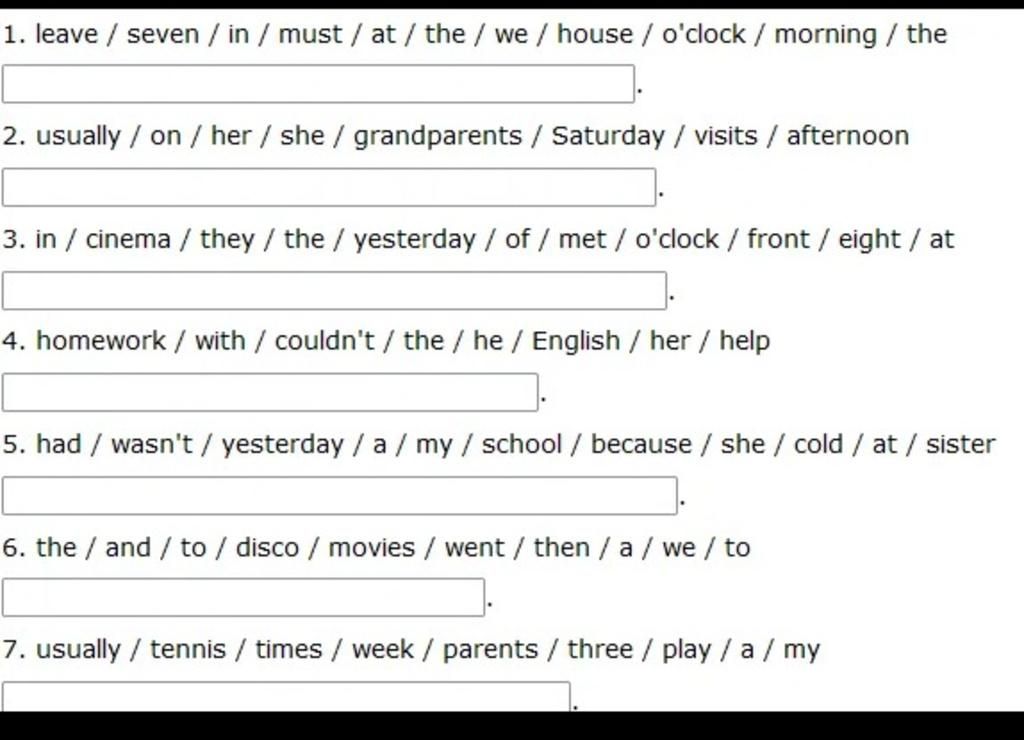Click the word 'movies' in sentence 6

coord(371,548)
